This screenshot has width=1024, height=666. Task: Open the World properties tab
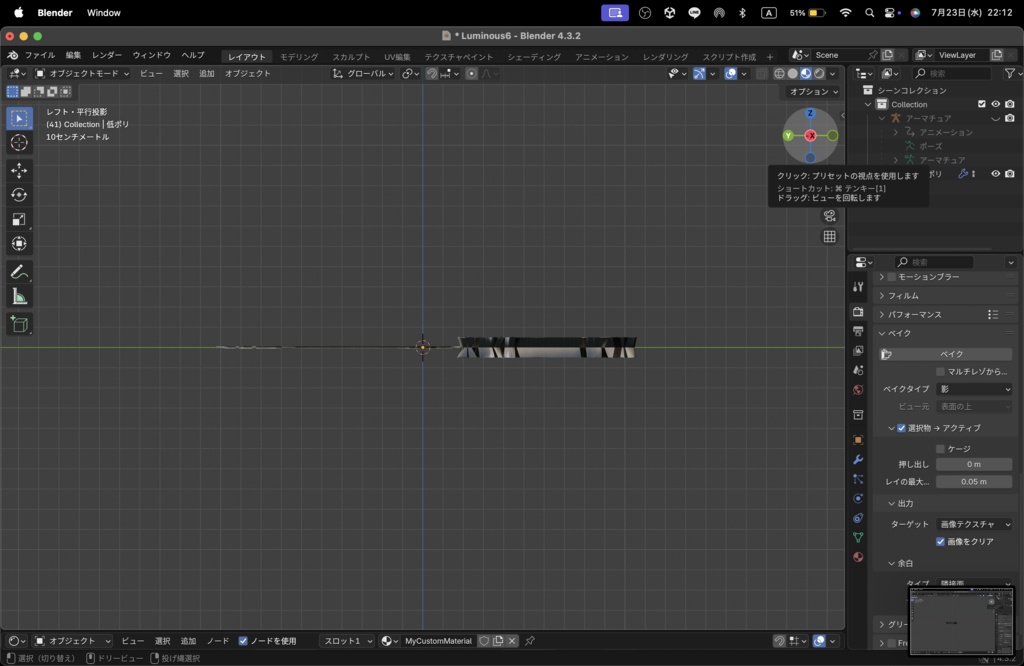click(858, 390)
